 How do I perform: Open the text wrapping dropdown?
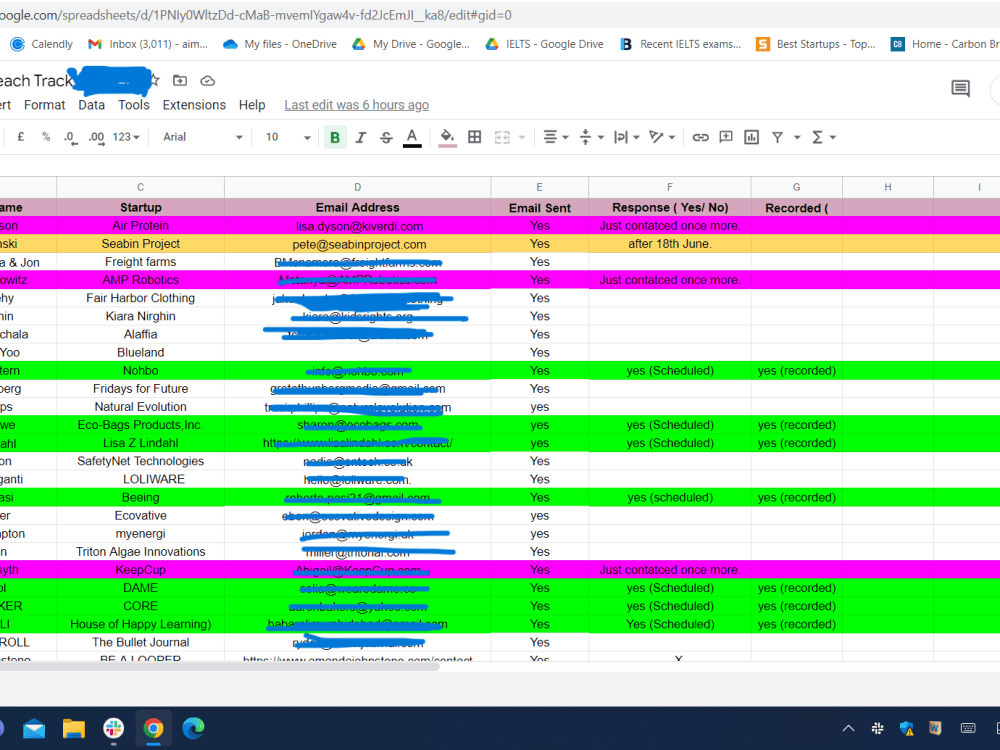626,137
